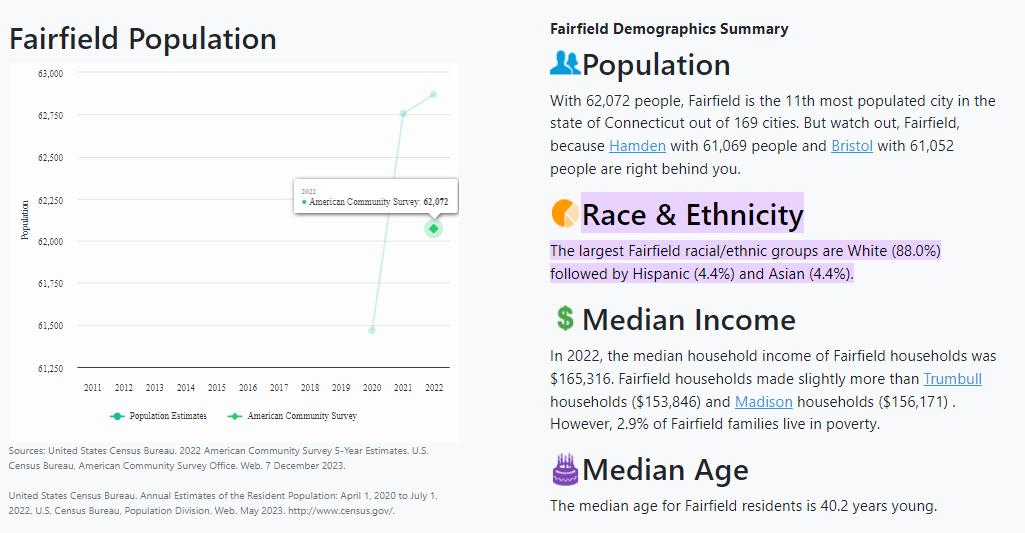Screen dimensions: 1025x533
Task: Click the Median Income heading
Action: pos(689,320)
